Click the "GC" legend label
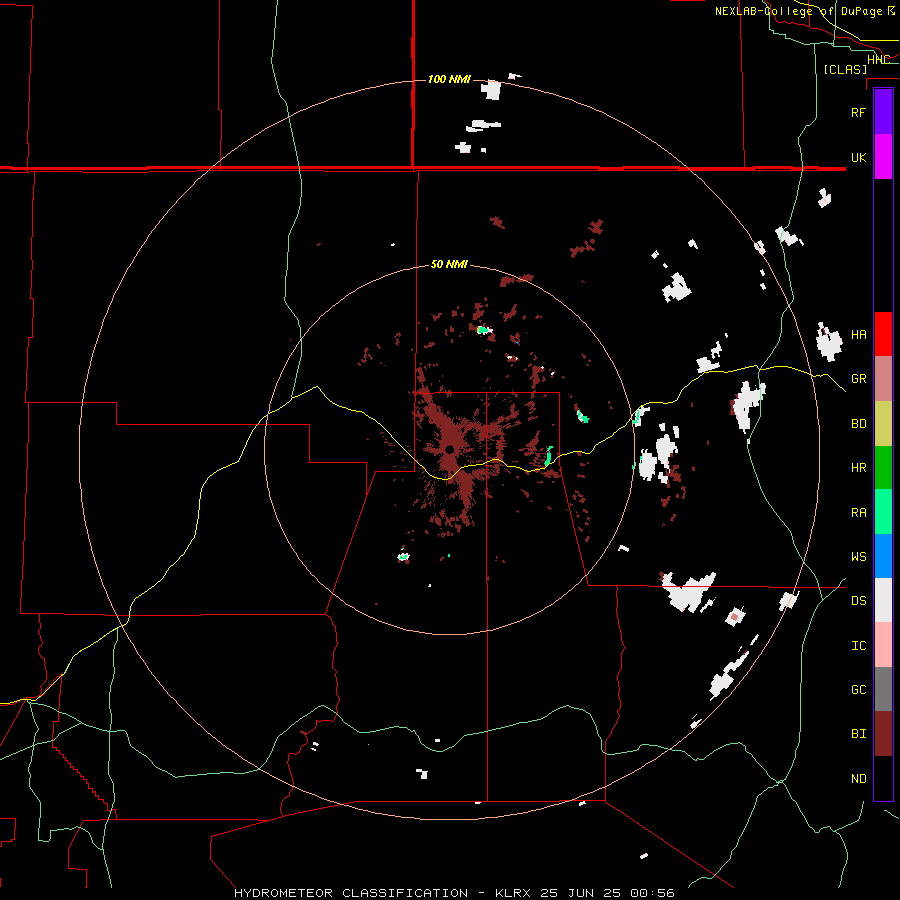900x900 pixels. (859, 690)
